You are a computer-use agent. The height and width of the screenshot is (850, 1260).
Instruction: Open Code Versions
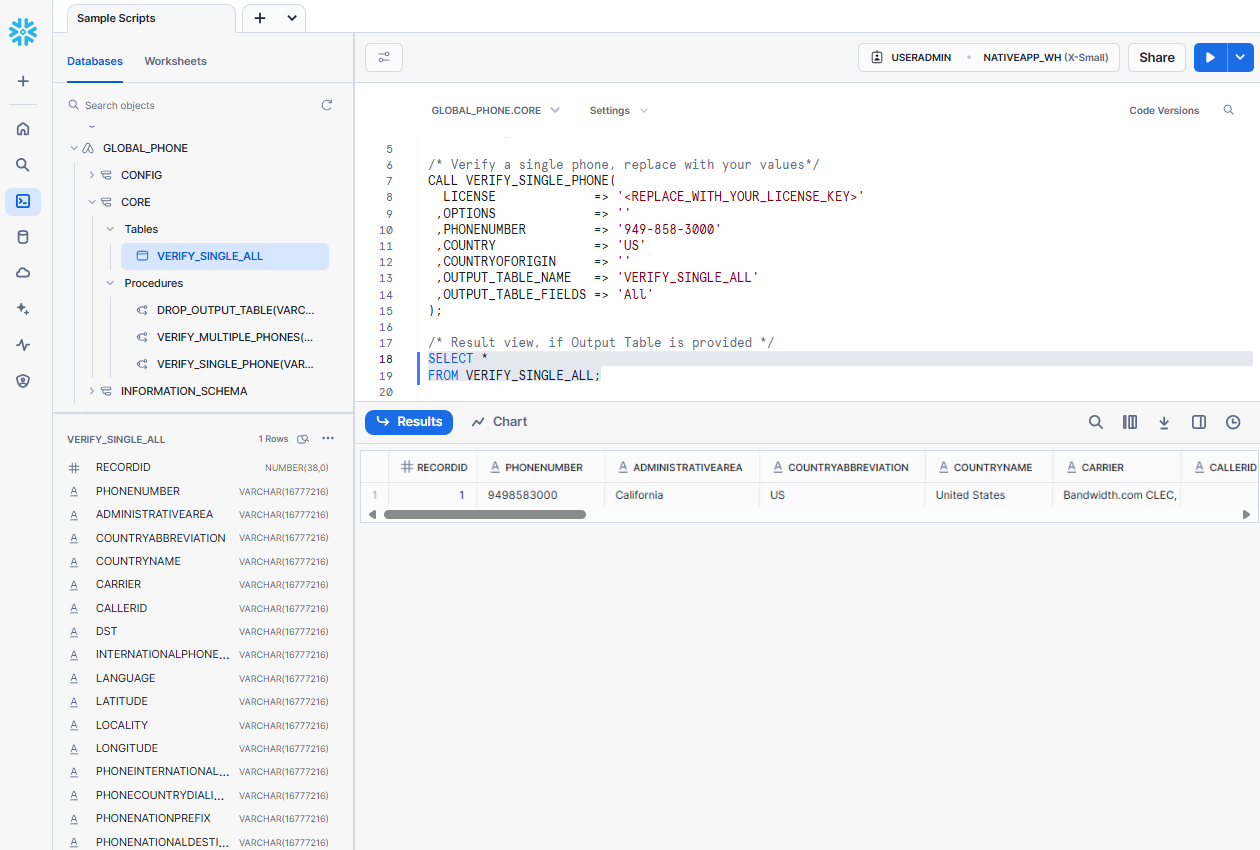(1164, 110)
